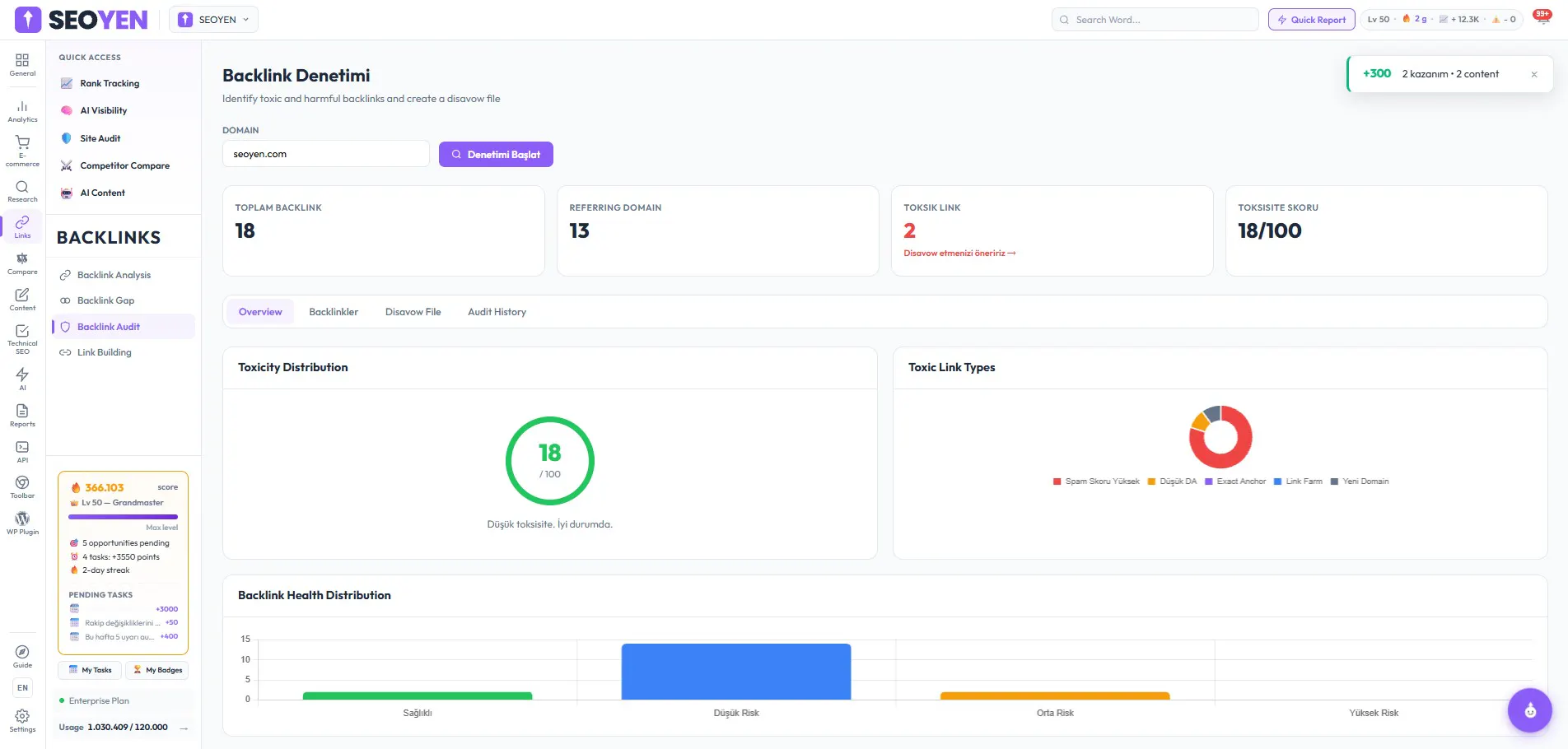Open the Guide compass icon
The width and height of the screenshot is (1568, 749).
pyautogui.click(x=22, y=657)
